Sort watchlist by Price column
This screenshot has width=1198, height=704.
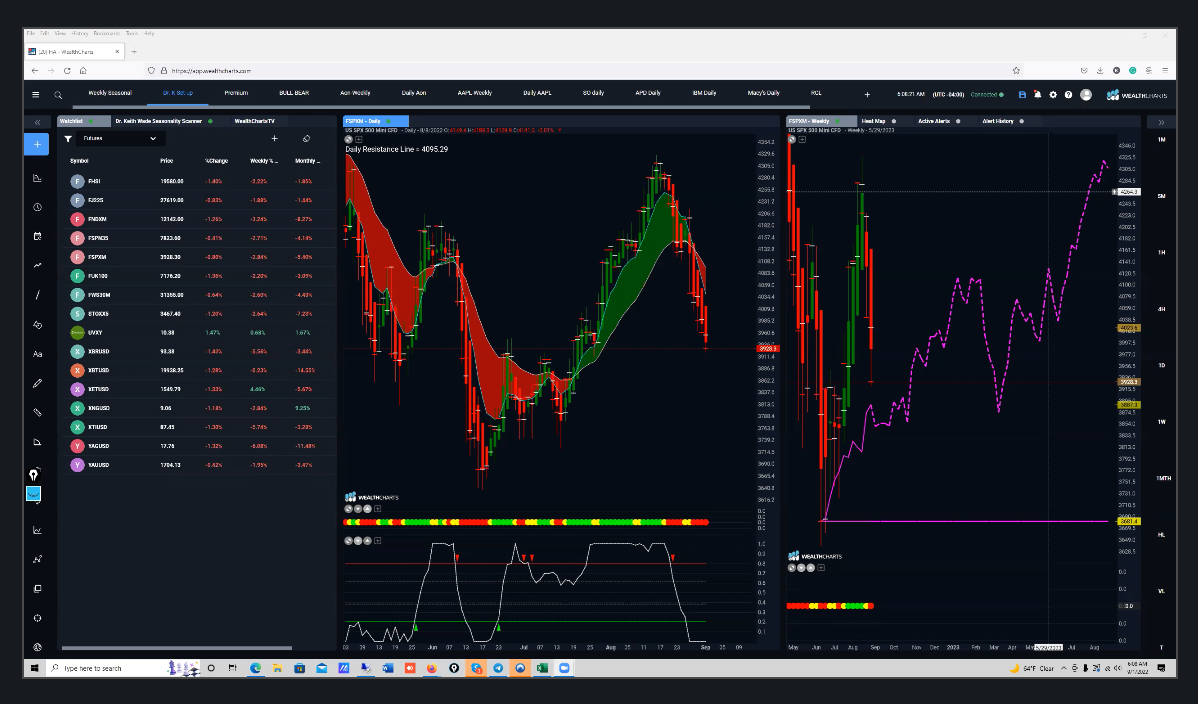[x=167, y=161]
